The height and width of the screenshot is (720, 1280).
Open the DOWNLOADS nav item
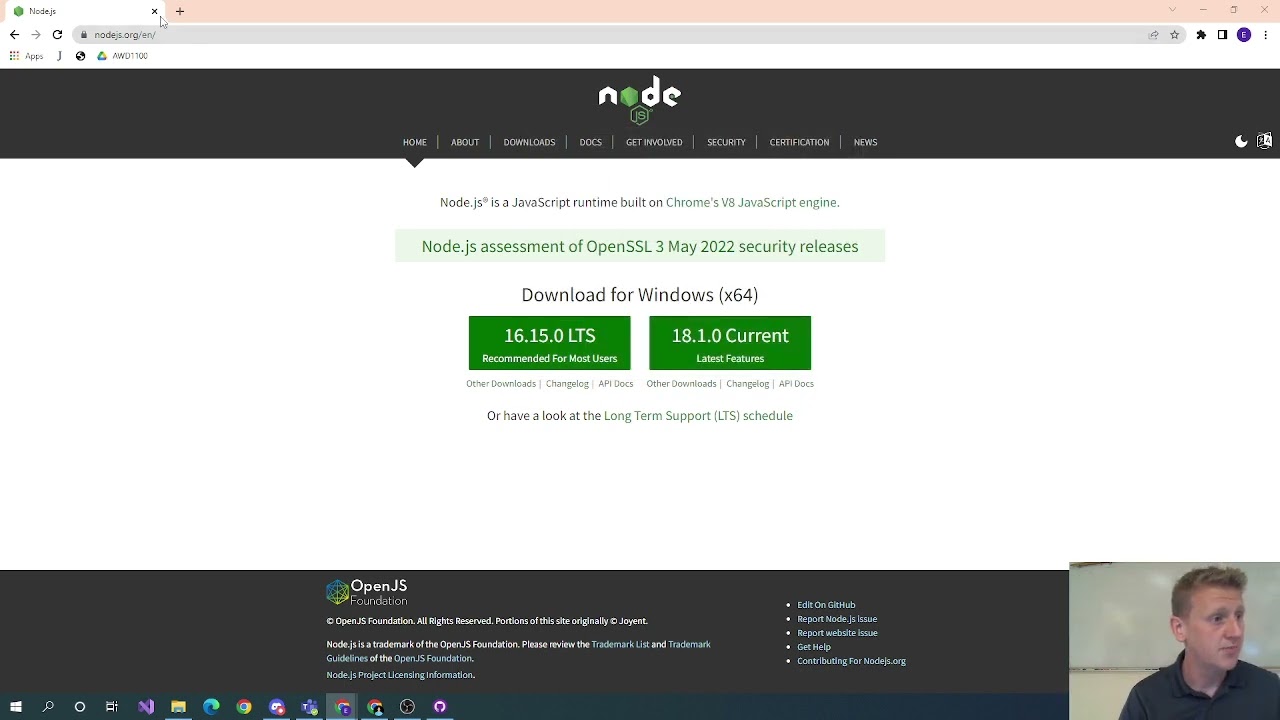point(529,142)
